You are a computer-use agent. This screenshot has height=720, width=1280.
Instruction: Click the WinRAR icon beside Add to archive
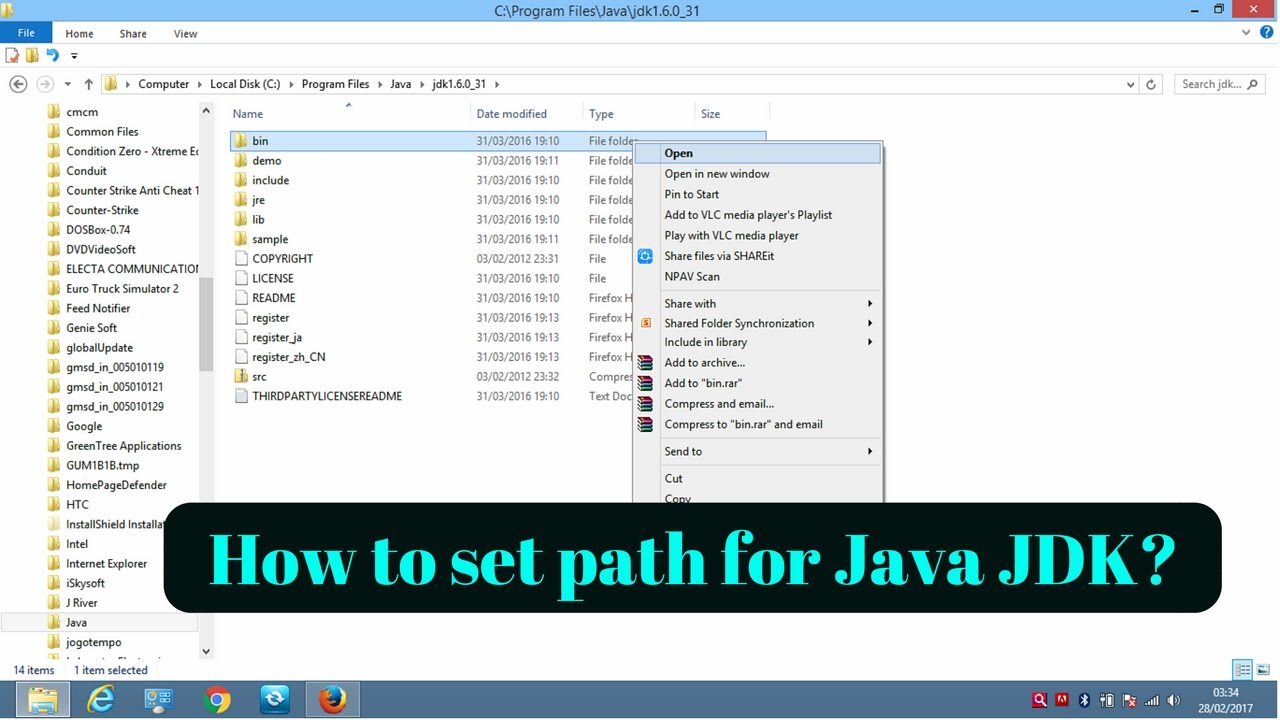646,363
